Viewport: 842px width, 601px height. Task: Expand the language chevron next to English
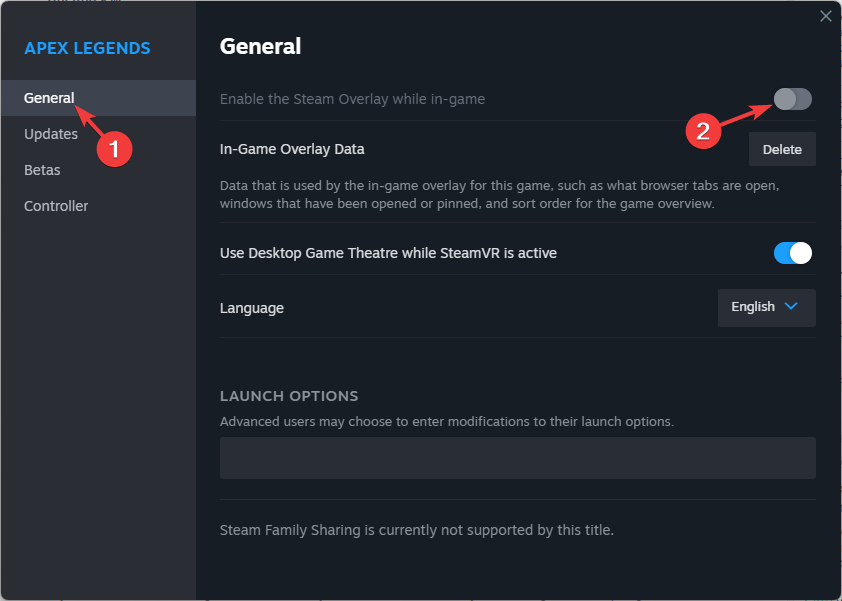pos(789,307)
